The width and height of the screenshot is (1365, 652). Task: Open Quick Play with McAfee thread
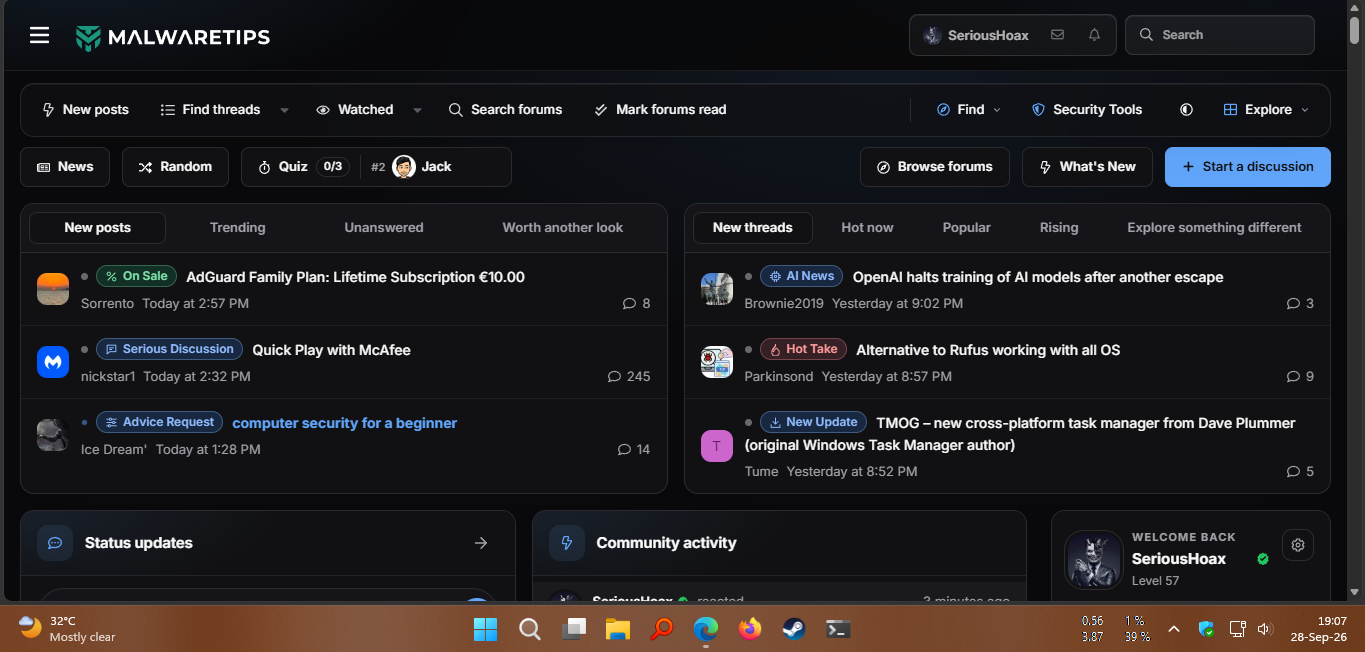click(x=331, y=350)
